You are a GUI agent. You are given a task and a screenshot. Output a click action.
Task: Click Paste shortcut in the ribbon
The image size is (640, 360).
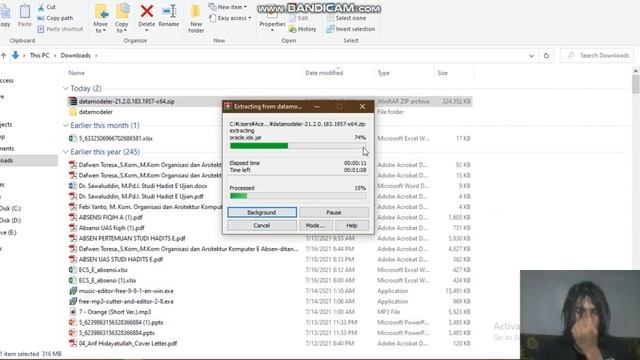(60, 29)
